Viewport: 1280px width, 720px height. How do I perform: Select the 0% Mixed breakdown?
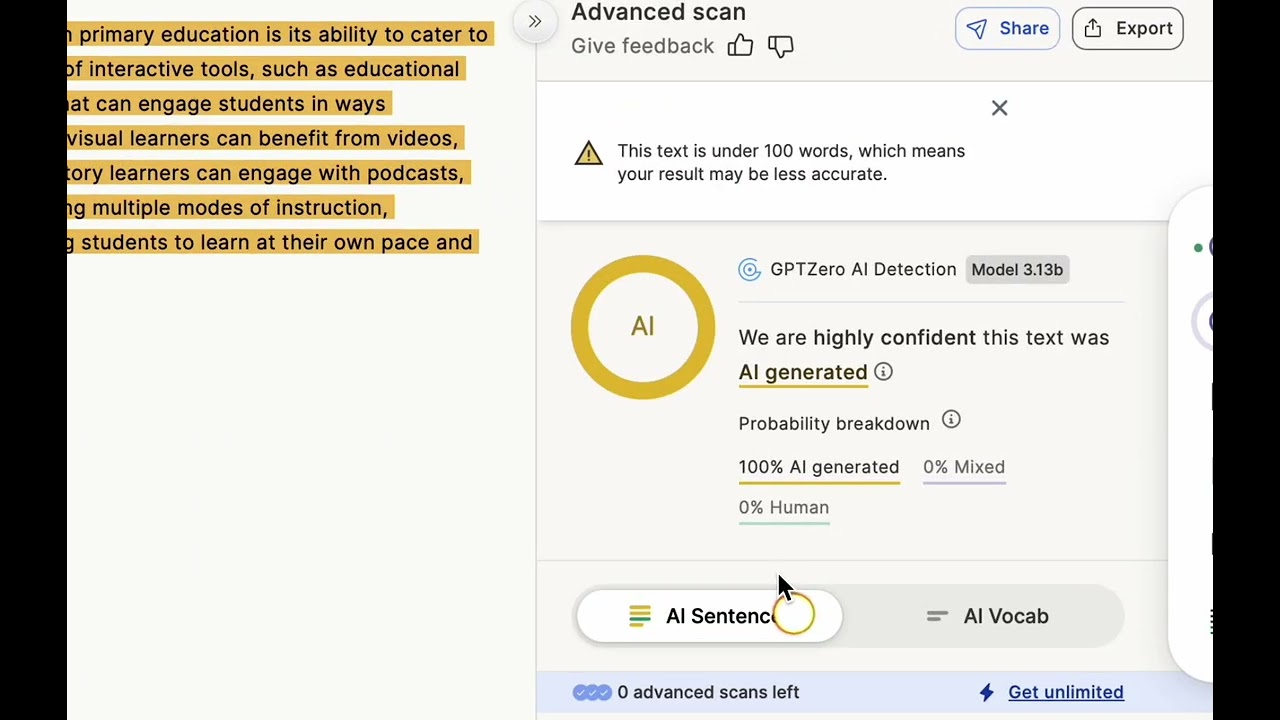(964, 468)
